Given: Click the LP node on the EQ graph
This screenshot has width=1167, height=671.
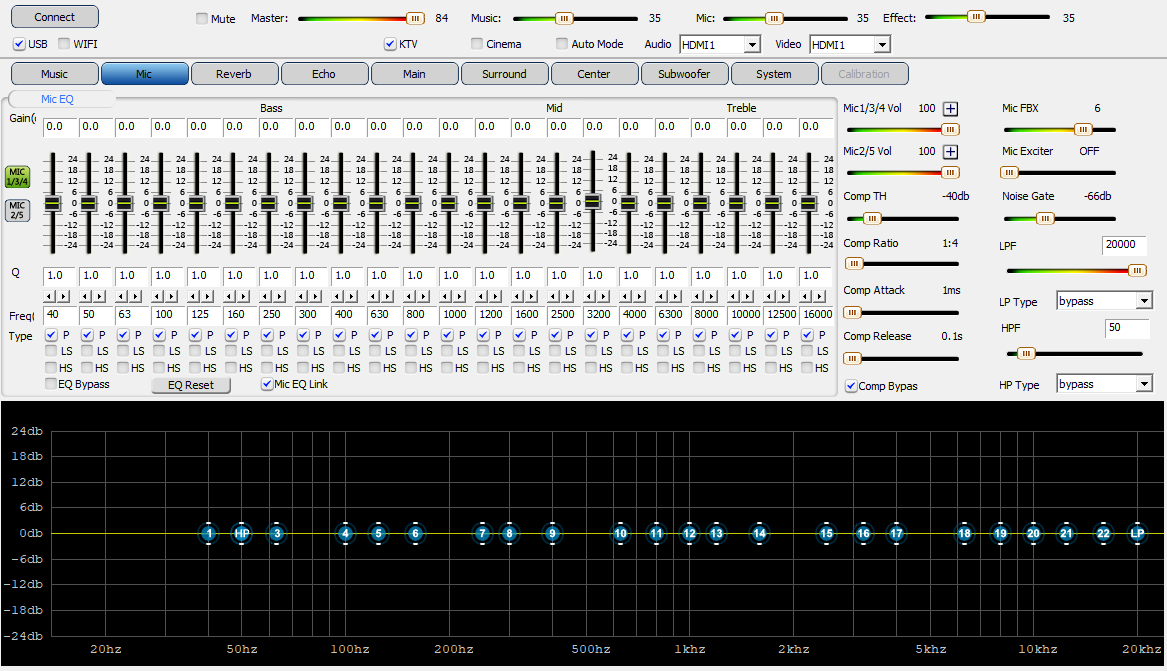Looking at the screenshot, I should (1137, 534).
